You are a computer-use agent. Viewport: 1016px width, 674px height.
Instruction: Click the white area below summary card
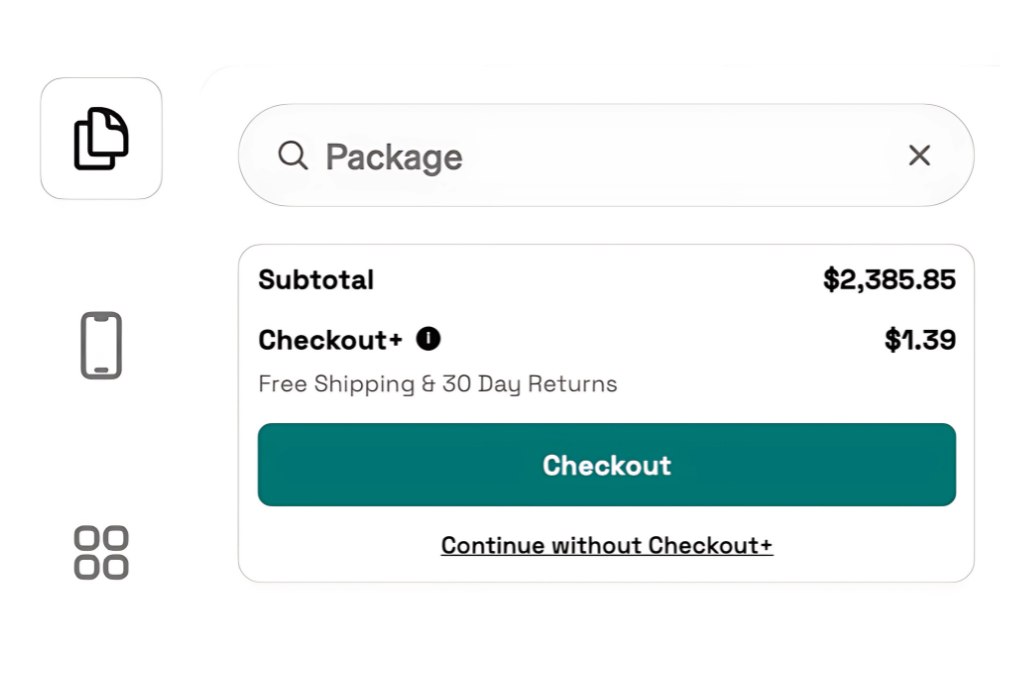point(606,629)
